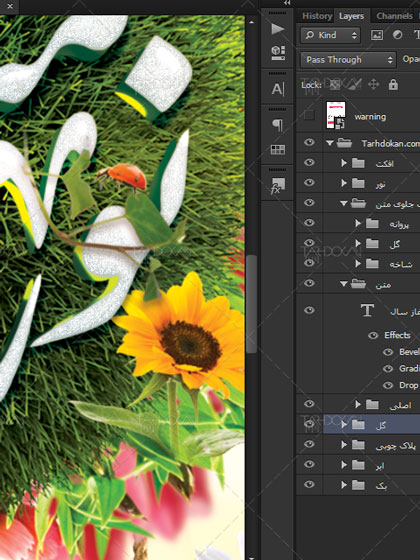Viewport: 420px width, 560px height.
Task: Select the selected گل group row
Action: click(x=371, y=425)
